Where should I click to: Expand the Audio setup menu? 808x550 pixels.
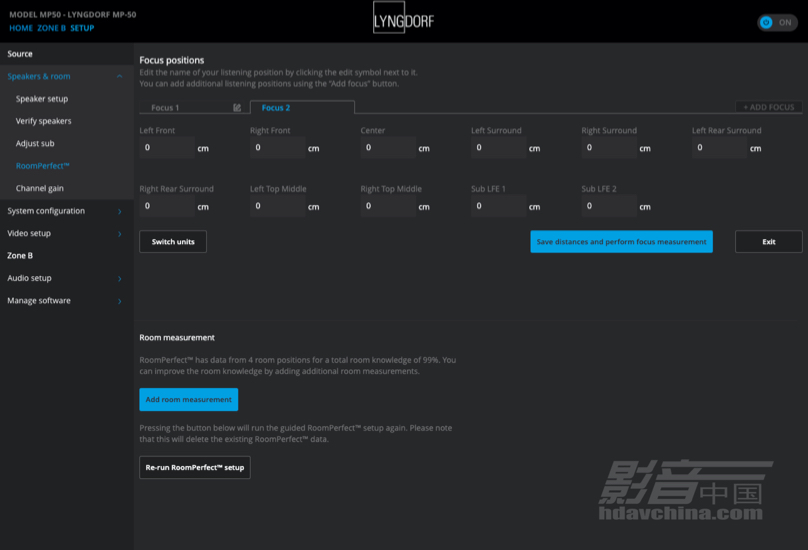pos(120,279)
